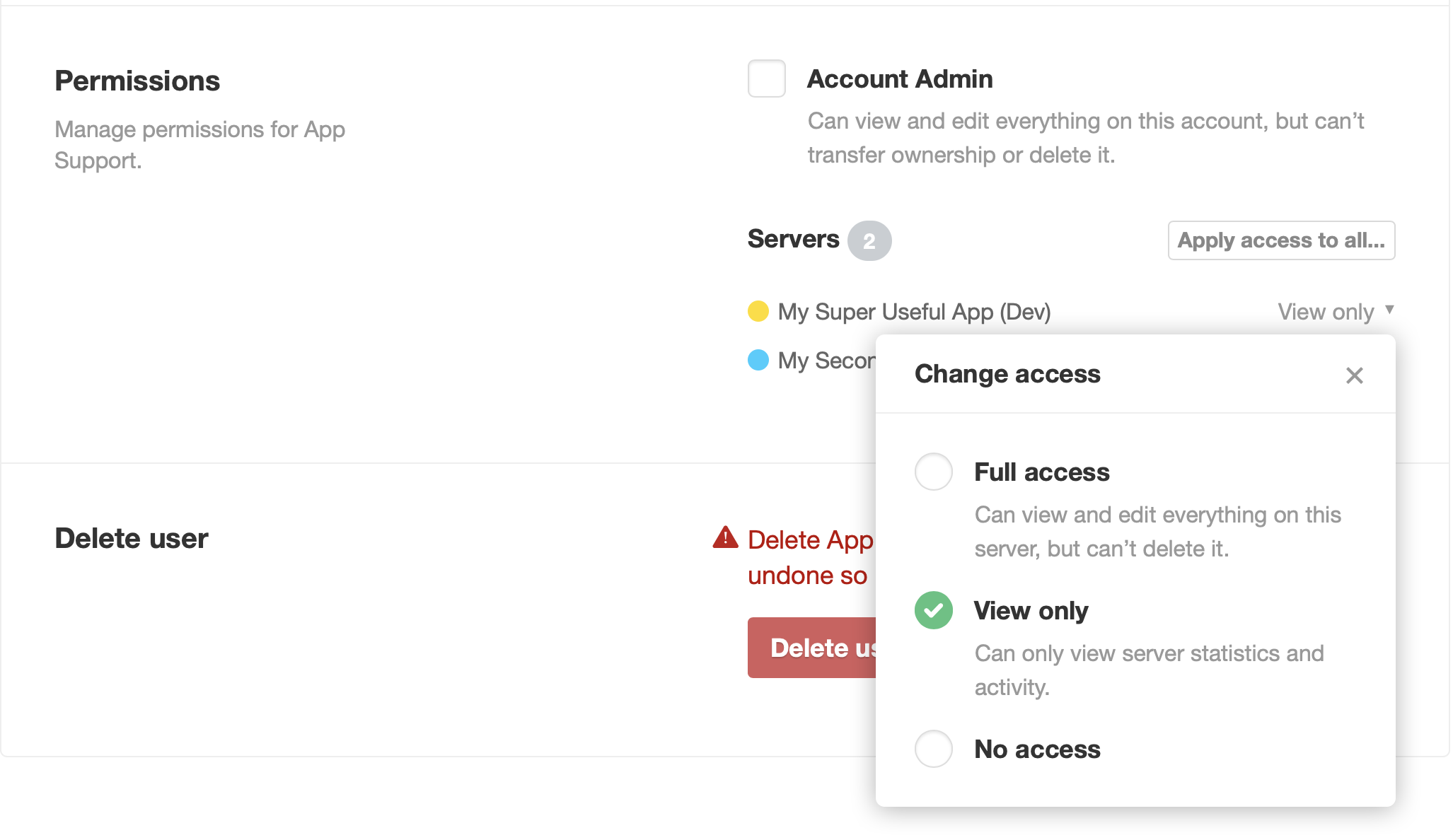Enable the Account Admin checkbox
The image size is (1453, 840).
tap(766, 79)
